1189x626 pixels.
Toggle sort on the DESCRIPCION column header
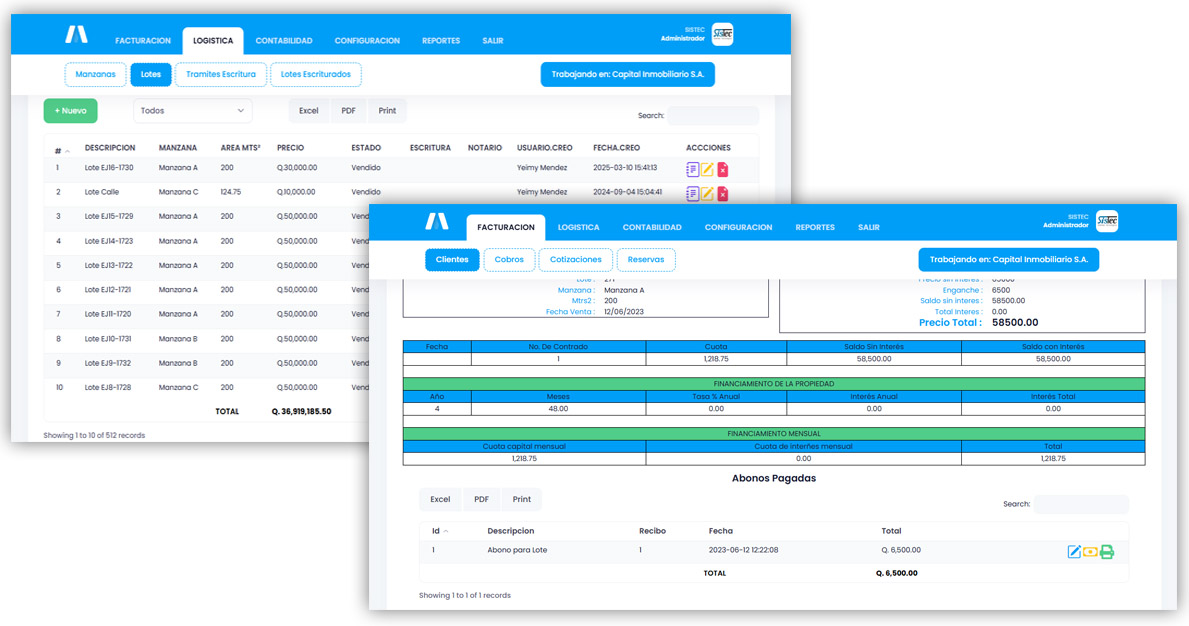[x=110, y=147]
